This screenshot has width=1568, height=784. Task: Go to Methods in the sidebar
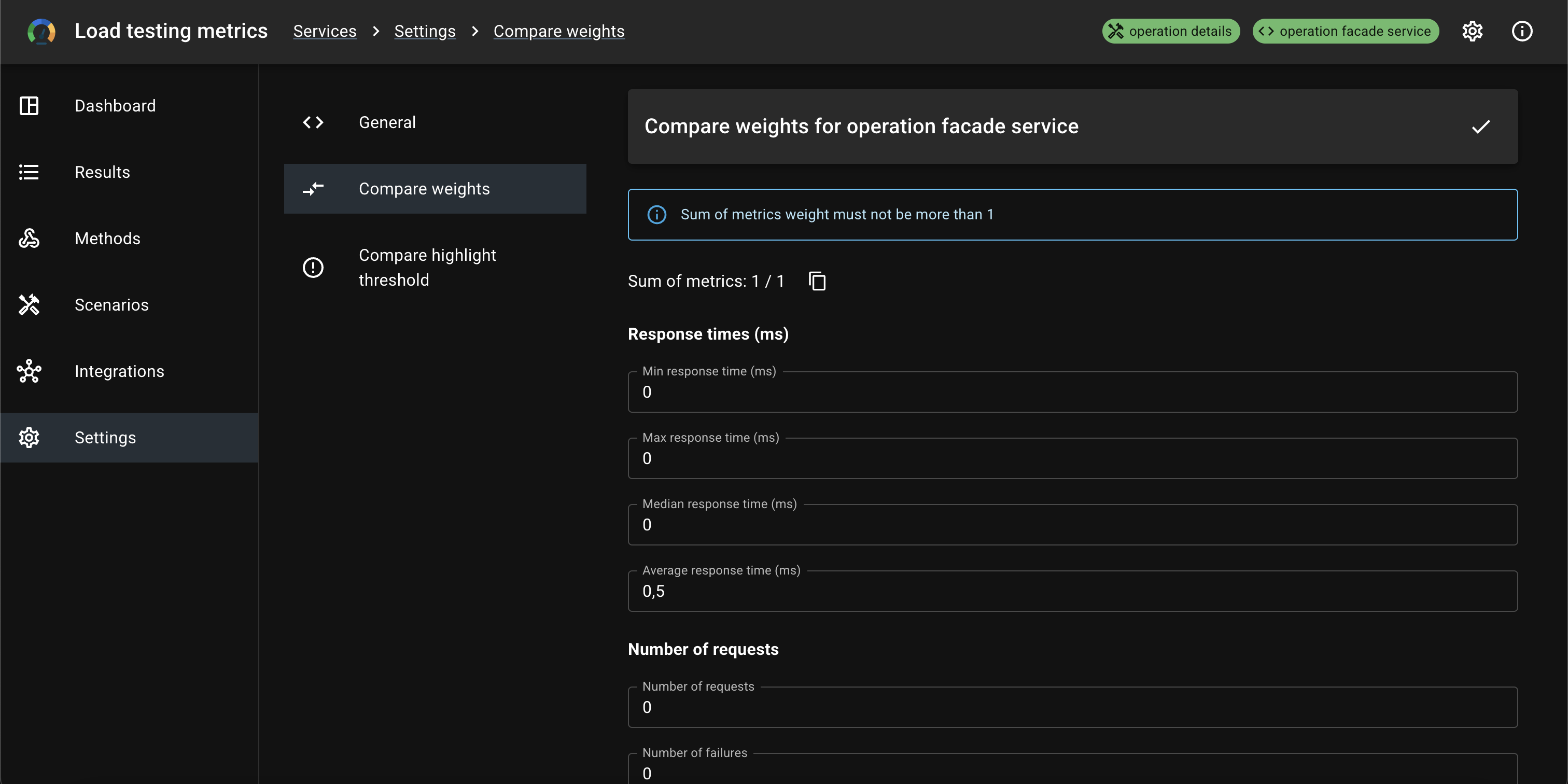pyautogui.click(x=130, y=238)
